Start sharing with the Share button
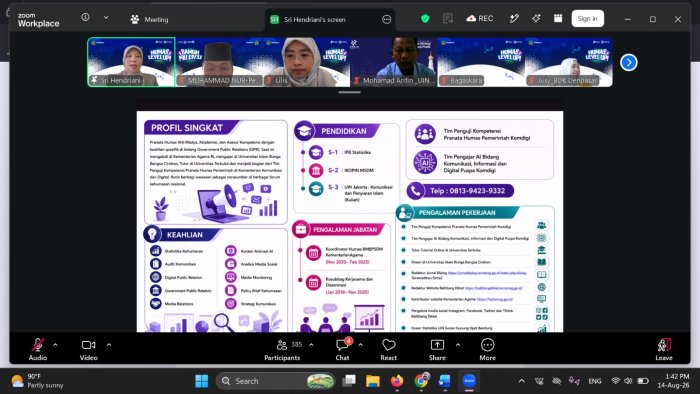This screenshot has width=700, height=394. tap(438, 349)
